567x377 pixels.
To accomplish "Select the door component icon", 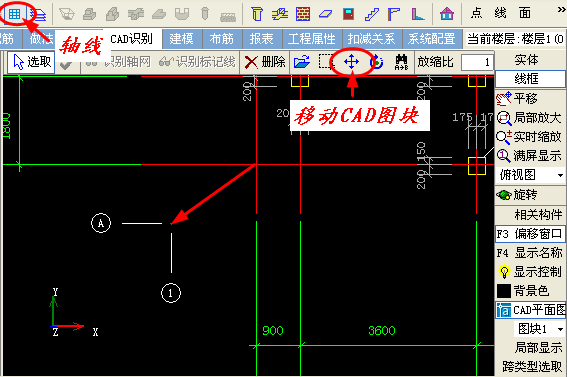I will point(348,14).
